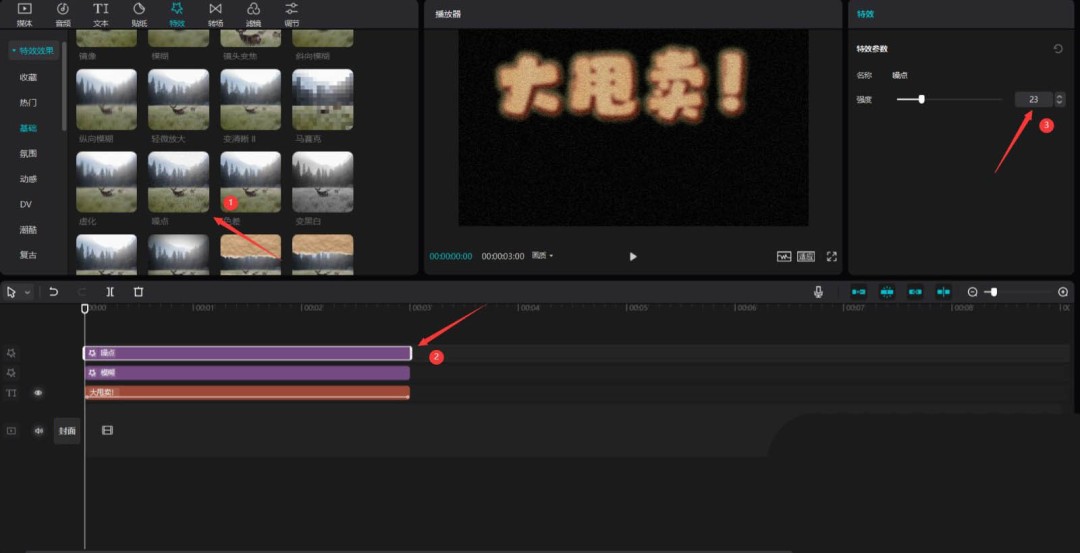Select the 热门 effects category
Screen dimensions: 1080x553
tap(28, 103)
